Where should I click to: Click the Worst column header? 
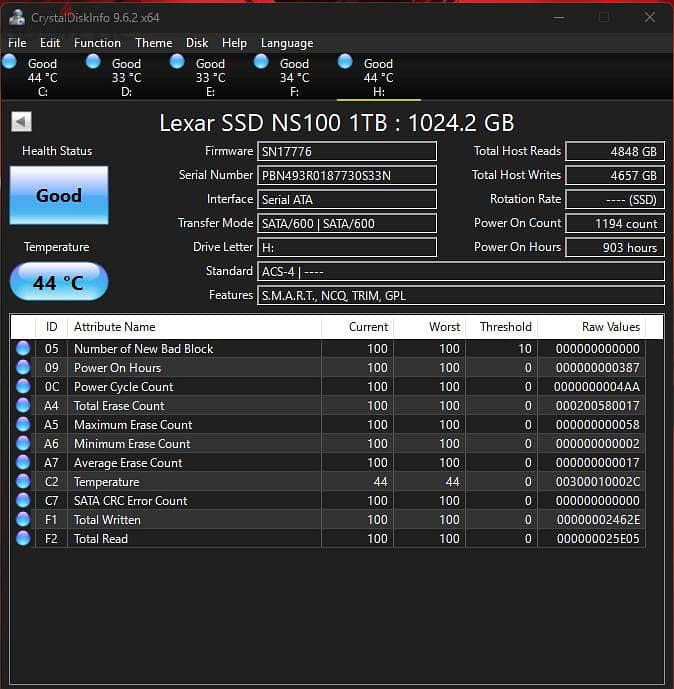coord(430,327)
